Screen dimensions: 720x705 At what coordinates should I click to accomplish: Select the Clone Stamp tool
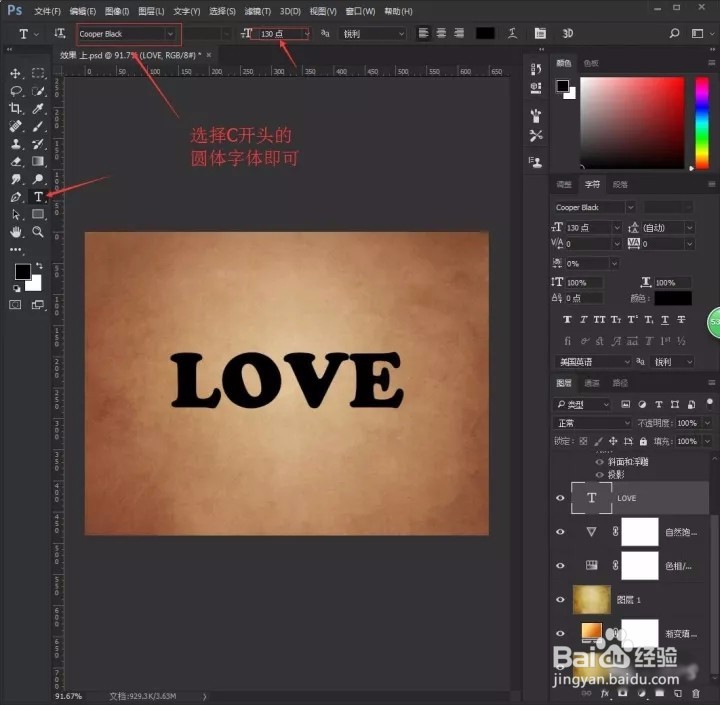coord(16,144)
